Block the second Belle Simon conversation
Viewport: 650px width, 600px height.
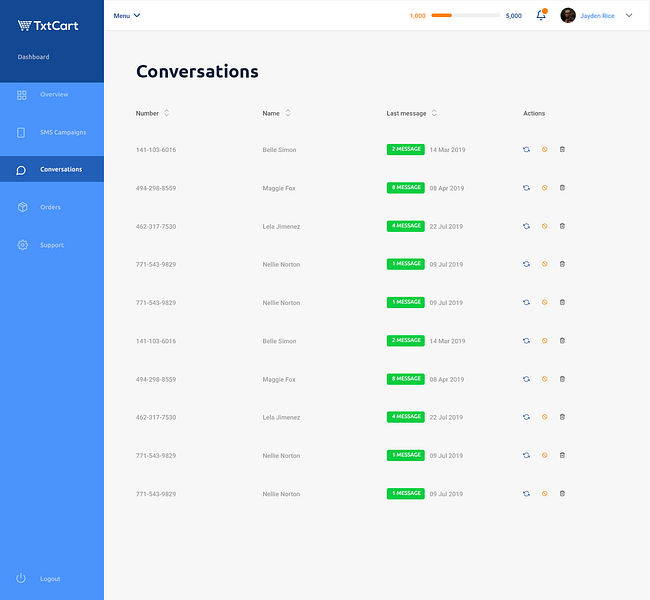click(x=544, y=341)
